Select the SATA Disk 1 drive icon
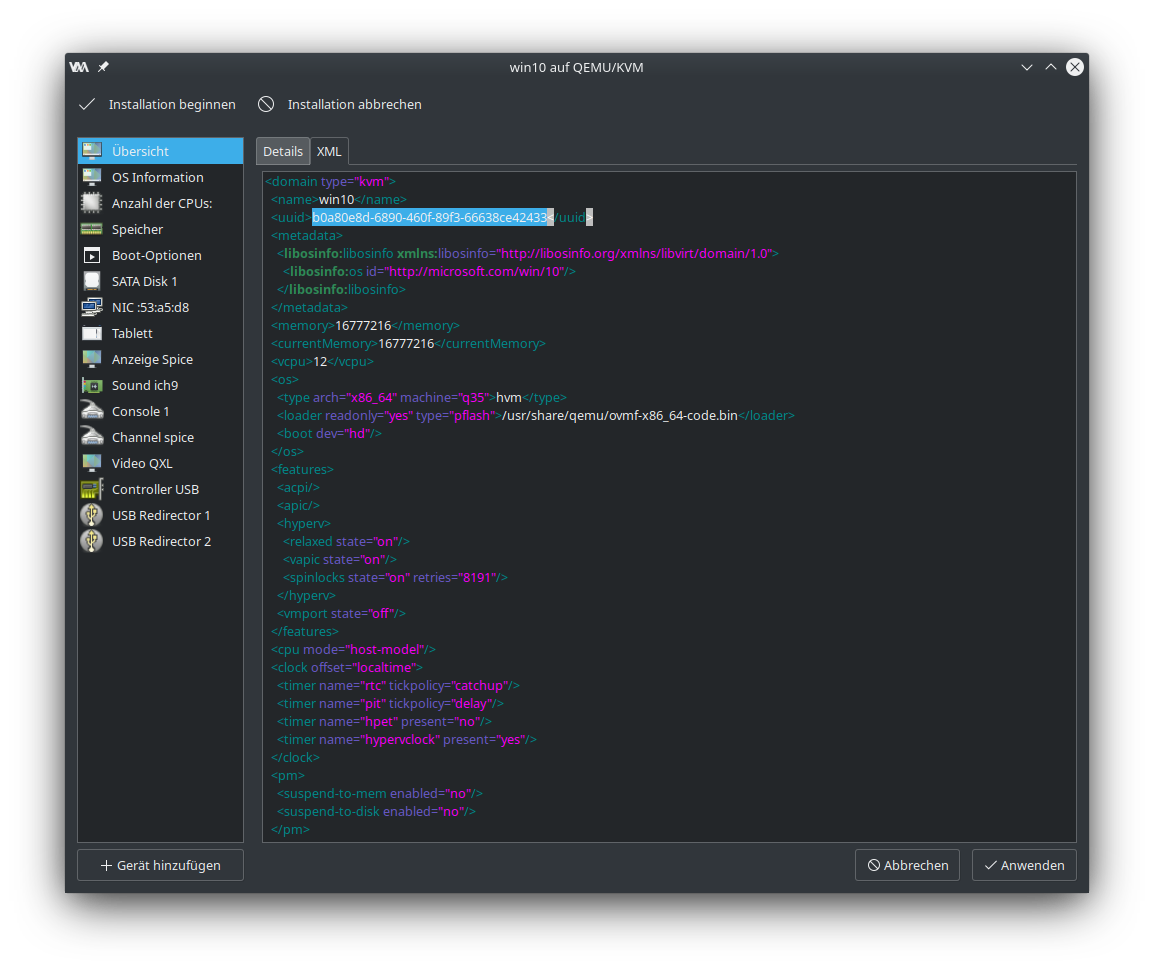Image resolution: width=1154 pixels, height=970 pixels. coord(92,281)
